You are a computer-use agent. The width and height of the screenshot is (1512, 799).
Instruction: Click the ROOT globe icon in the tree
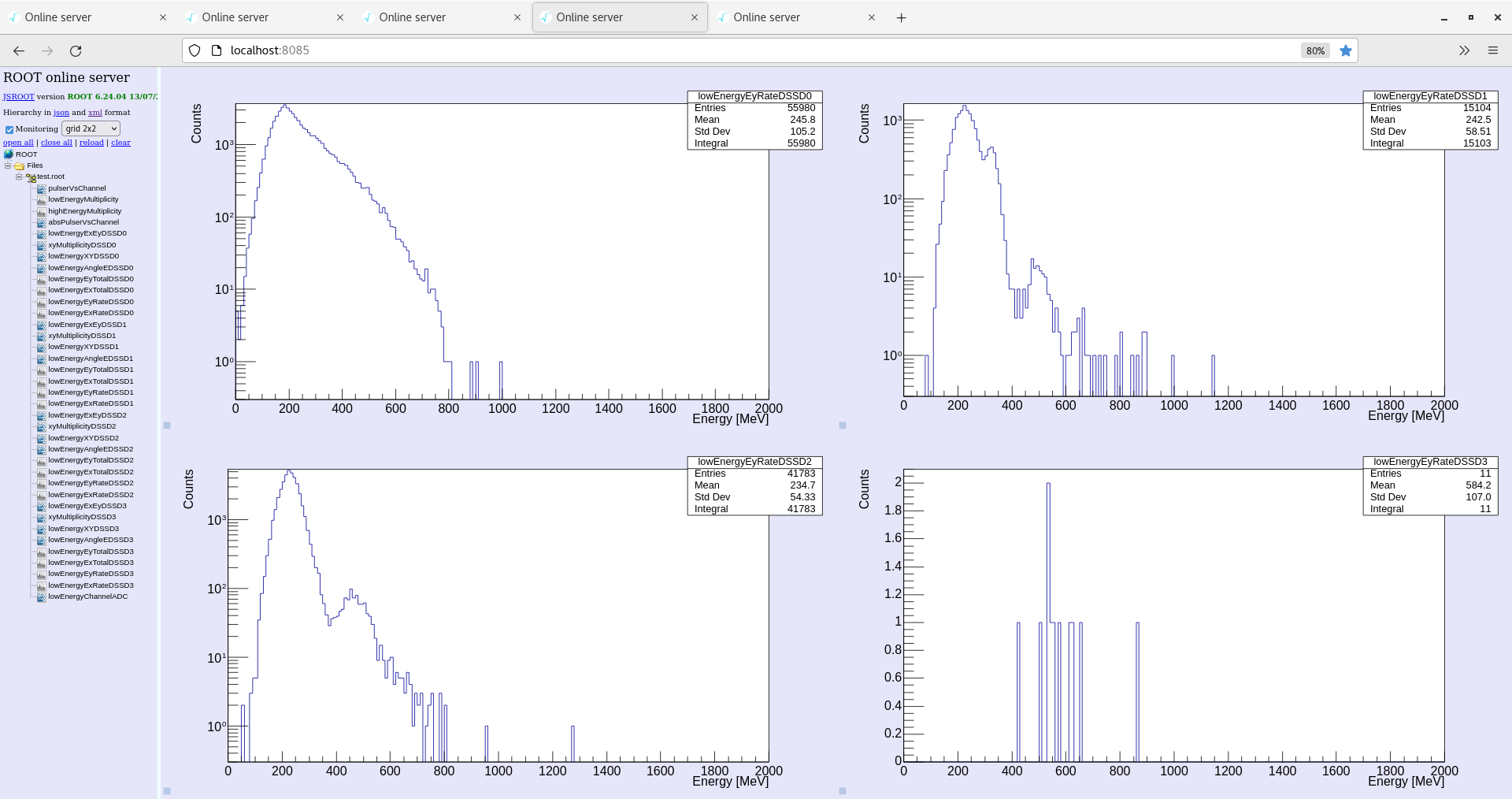coord(9,154)
